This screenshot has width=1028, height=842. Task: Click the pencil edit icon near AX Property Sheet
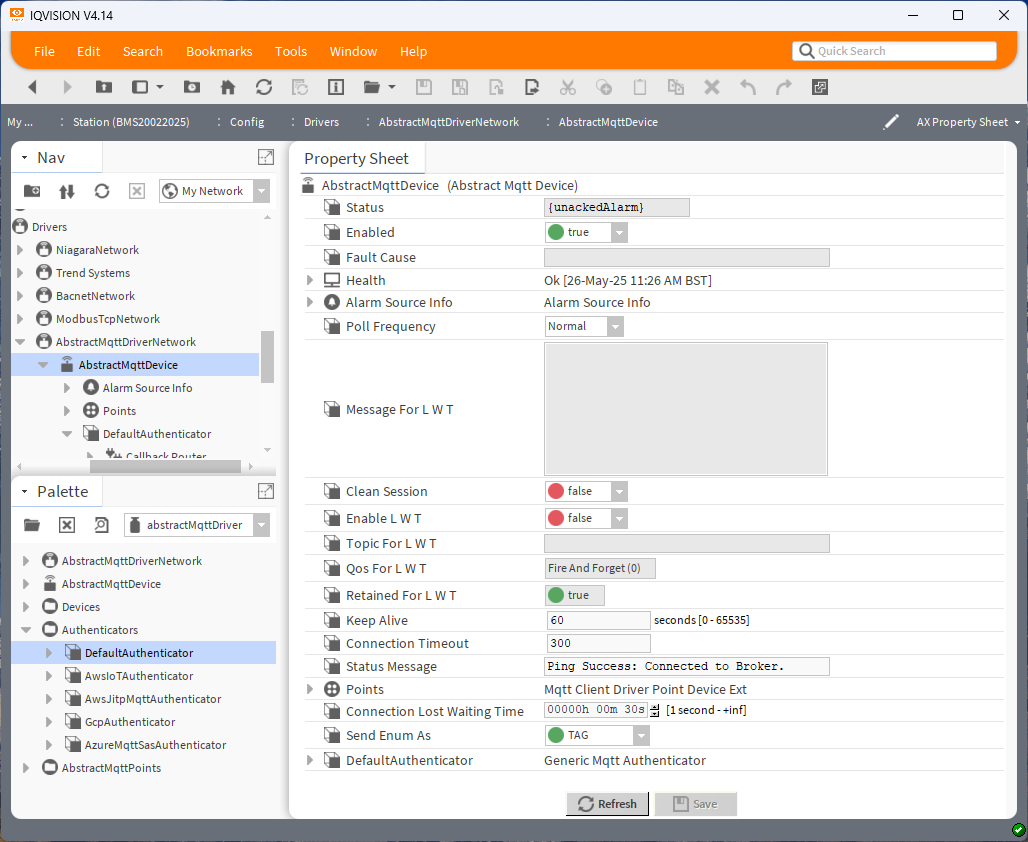tap(891, 122)
